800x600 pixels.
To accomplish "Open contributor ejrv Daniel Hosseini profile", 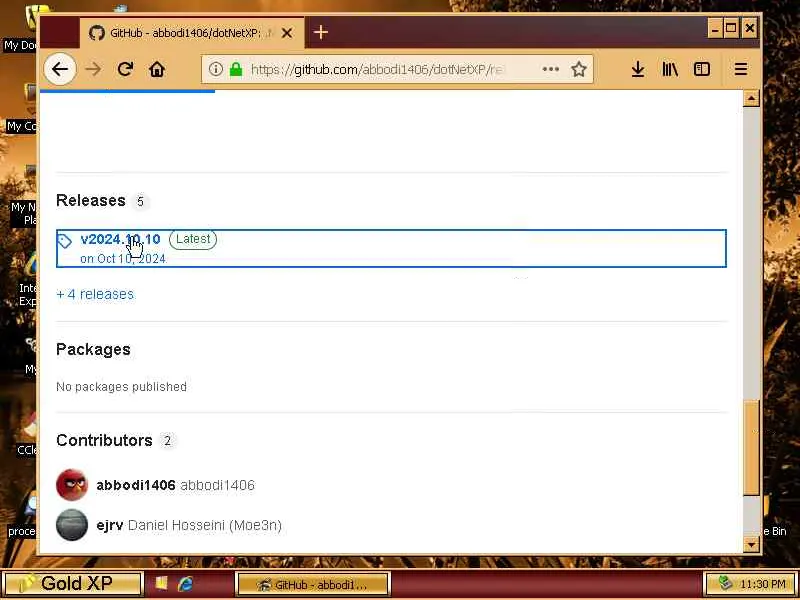I will (189, 525).
